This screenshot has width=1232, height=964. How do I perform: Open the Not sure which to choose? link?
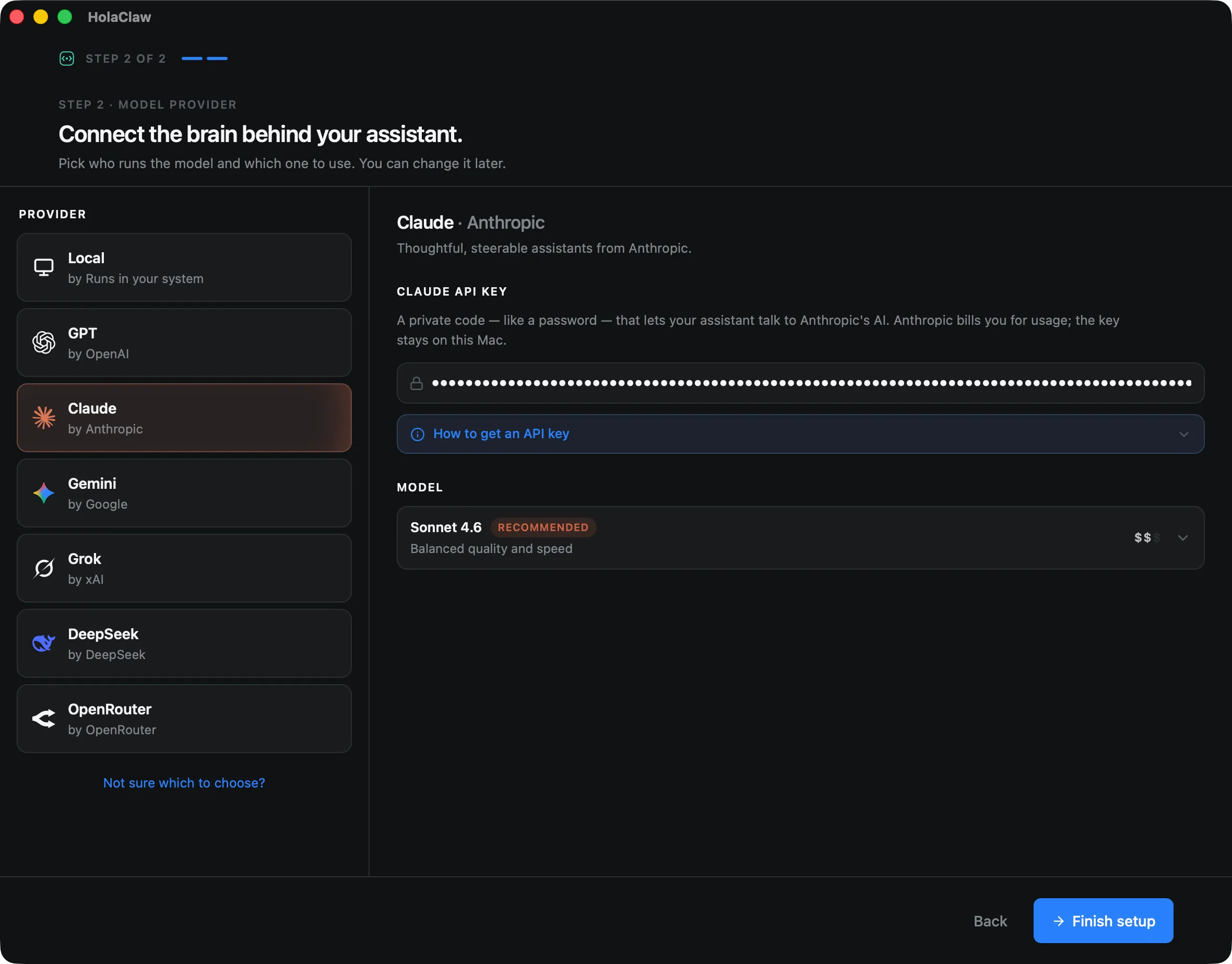[x=184, y=783]
